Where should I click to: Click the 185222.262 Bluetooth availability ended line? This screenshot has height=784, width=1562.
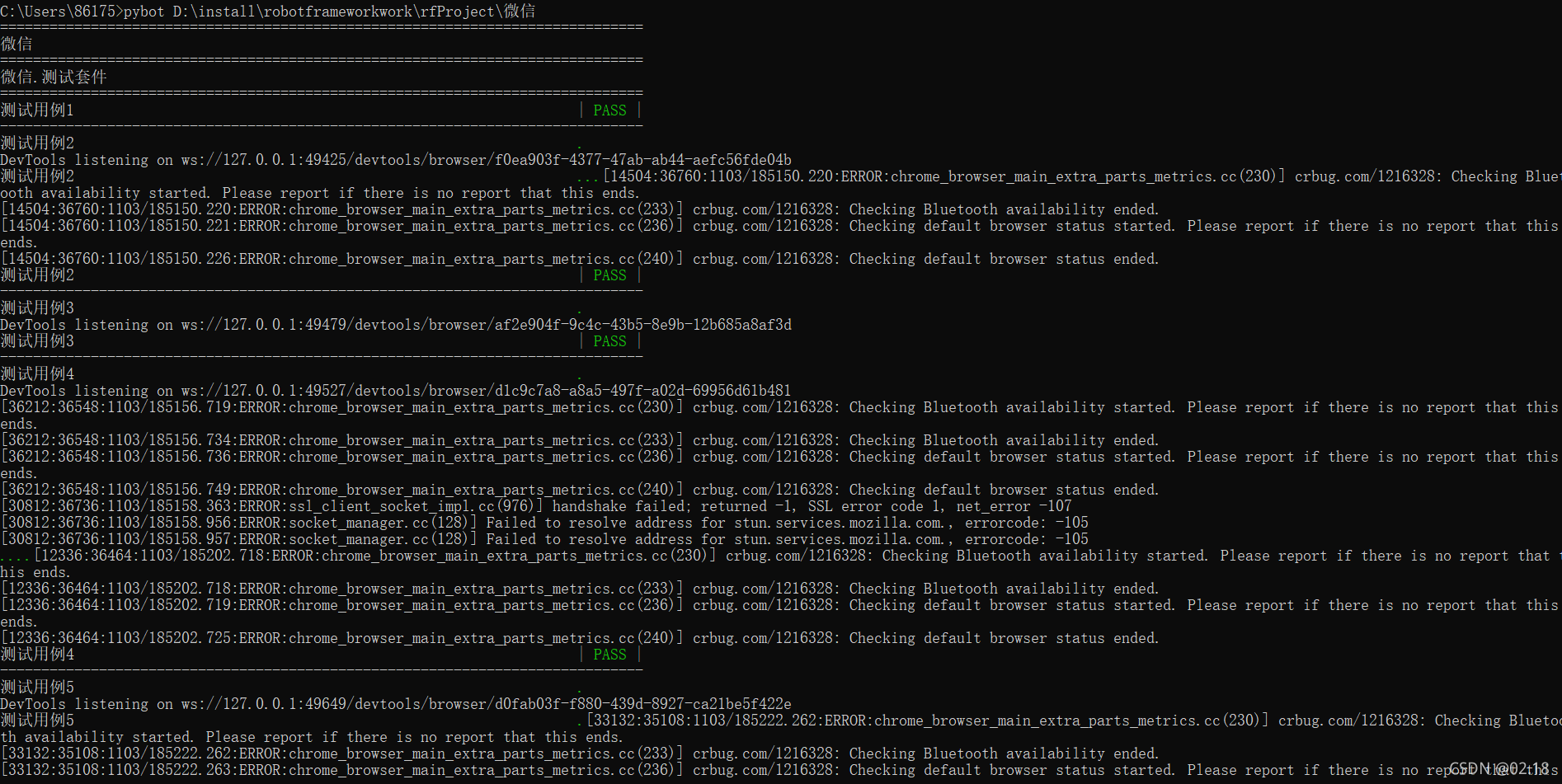pos(580,753)
